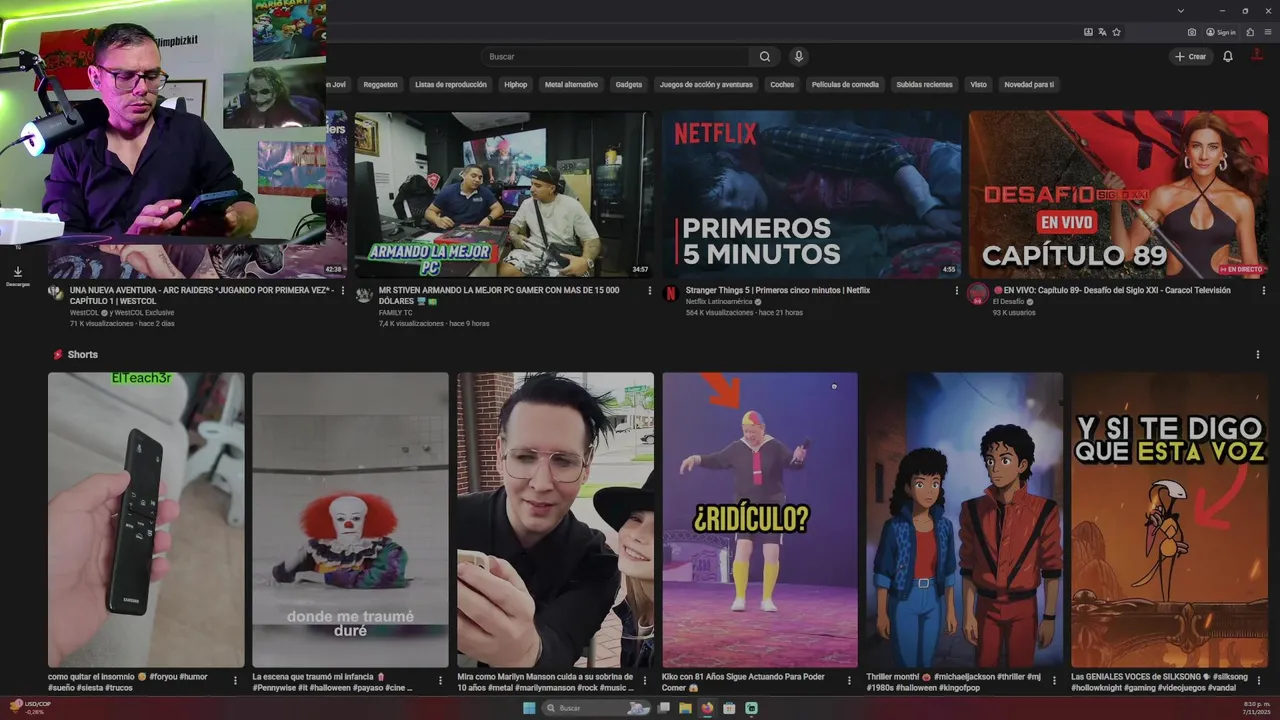Open Netflix Latinoamérica channel avatar
The height and width of the screenshot is (720, 1280).
click(x=671, y=295)
